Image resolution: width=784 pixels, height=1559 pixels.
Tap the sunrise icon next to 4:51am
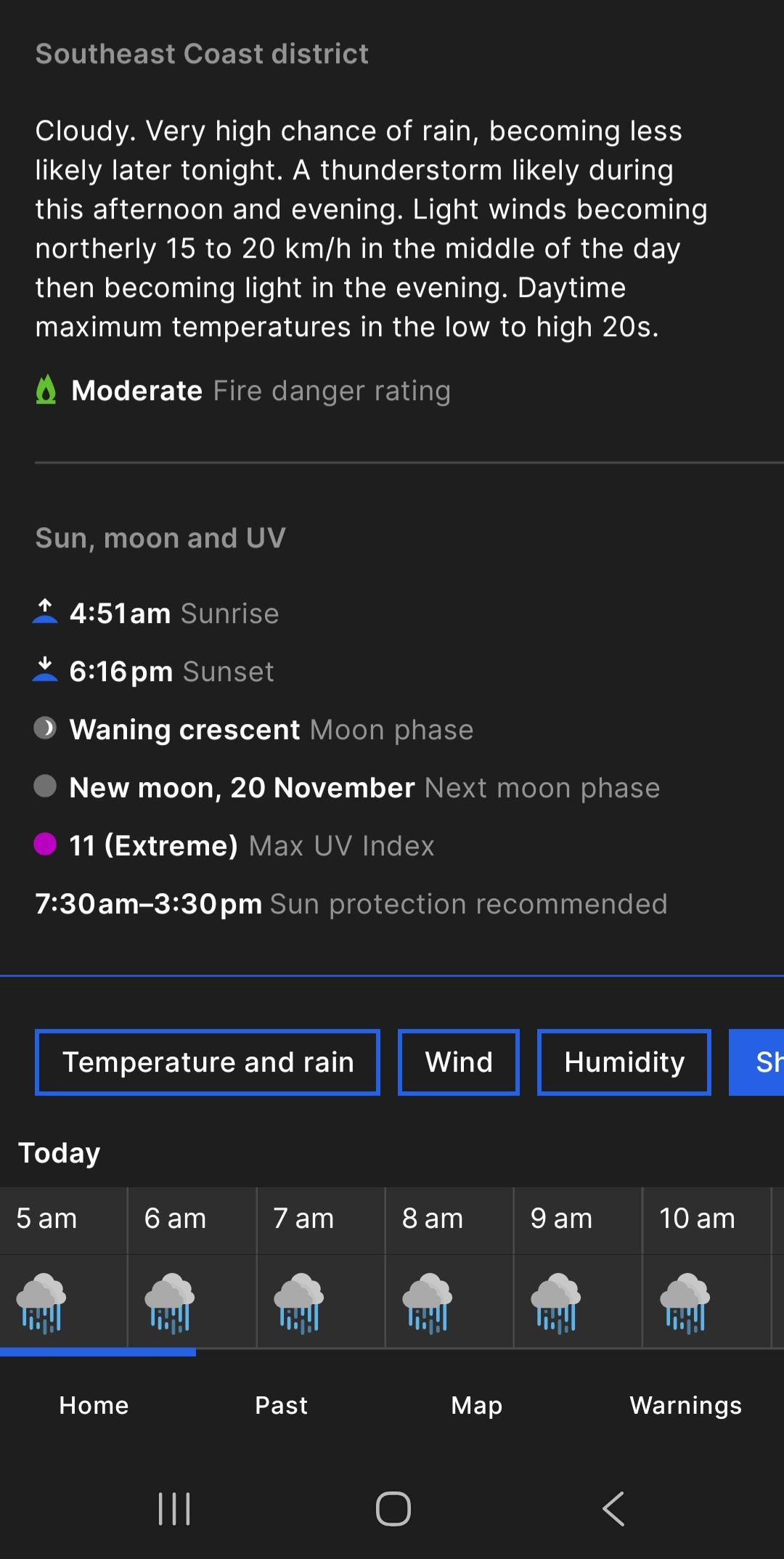pyautogui.click(x=45, y=611)
